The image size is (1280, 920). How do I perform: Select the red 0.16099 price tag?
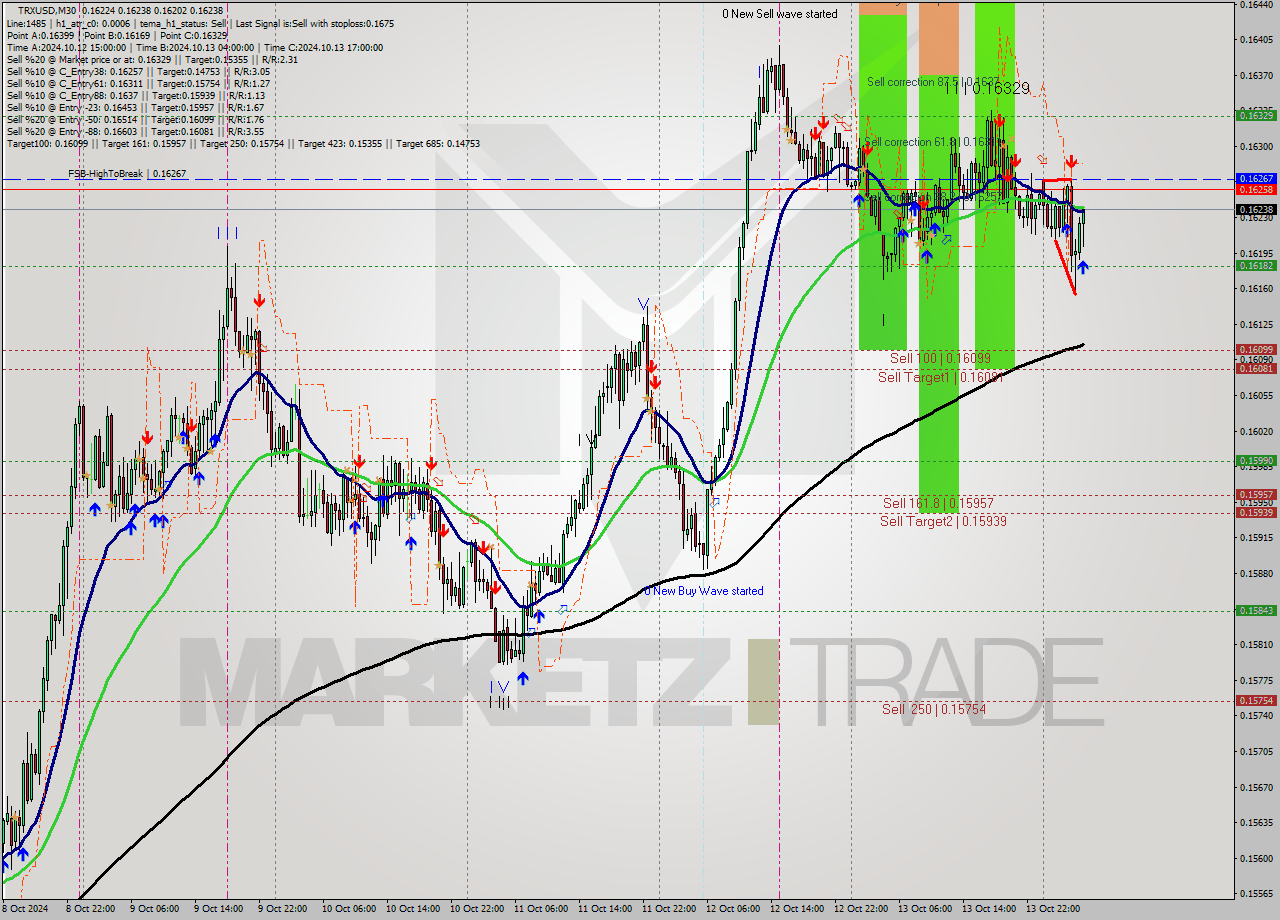(1256, 350)
